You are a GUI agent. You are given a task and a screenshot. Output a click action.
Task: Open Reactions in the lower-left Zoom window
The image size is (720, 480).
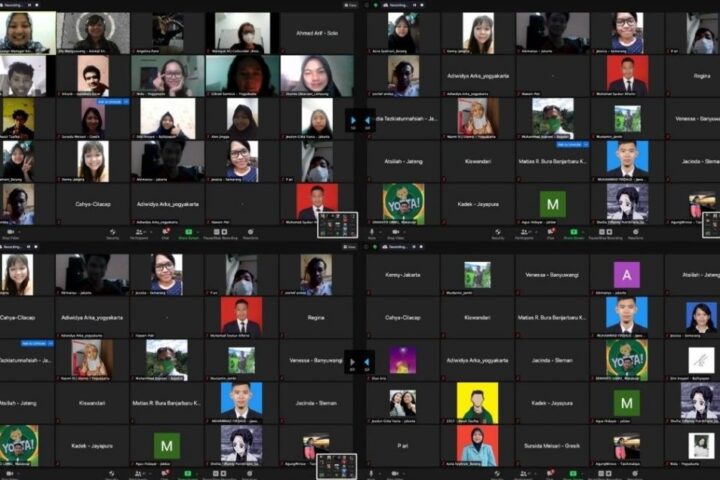tap(249, 474)
